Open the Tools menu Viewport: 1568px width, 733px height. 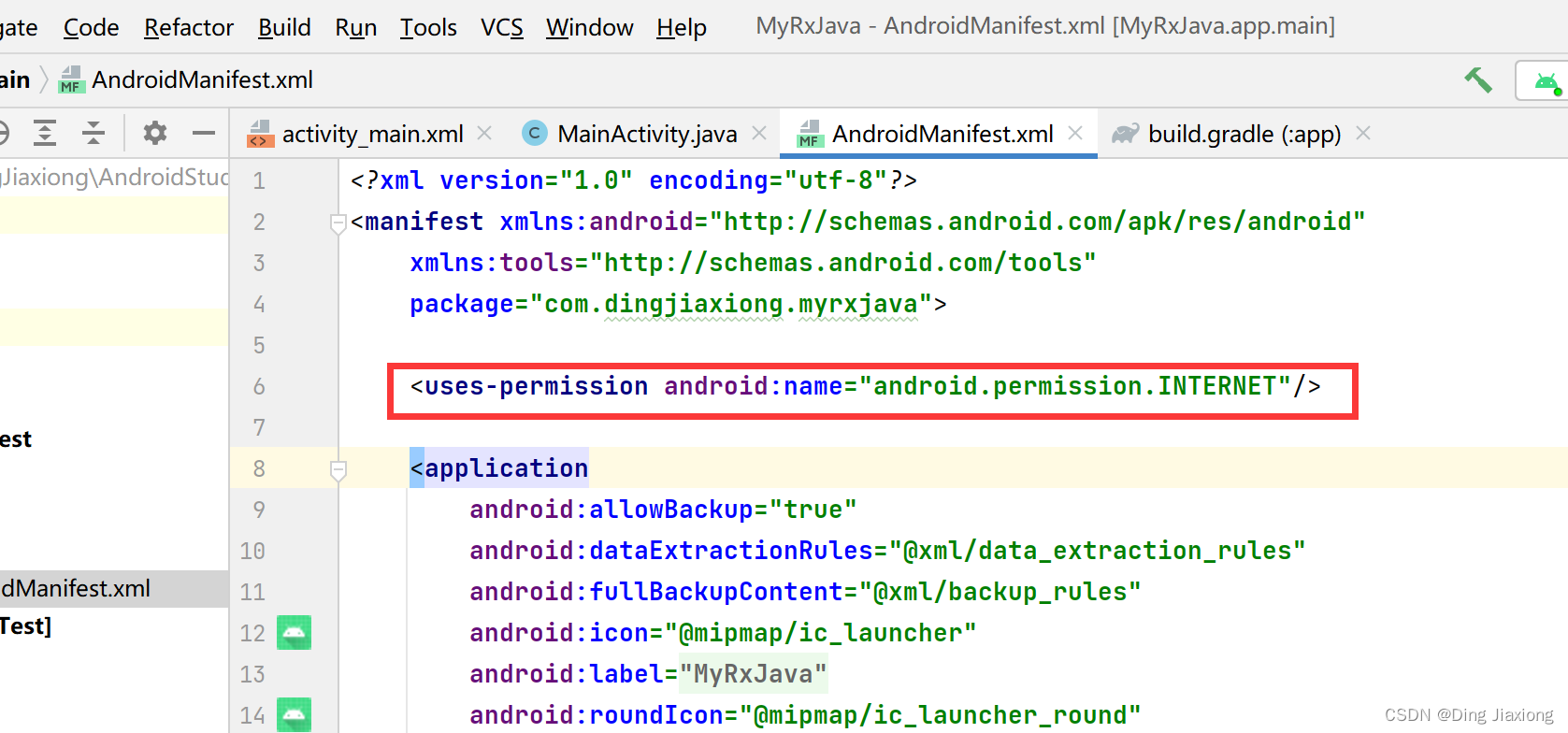pyautogui.click(x=428, y=28)
